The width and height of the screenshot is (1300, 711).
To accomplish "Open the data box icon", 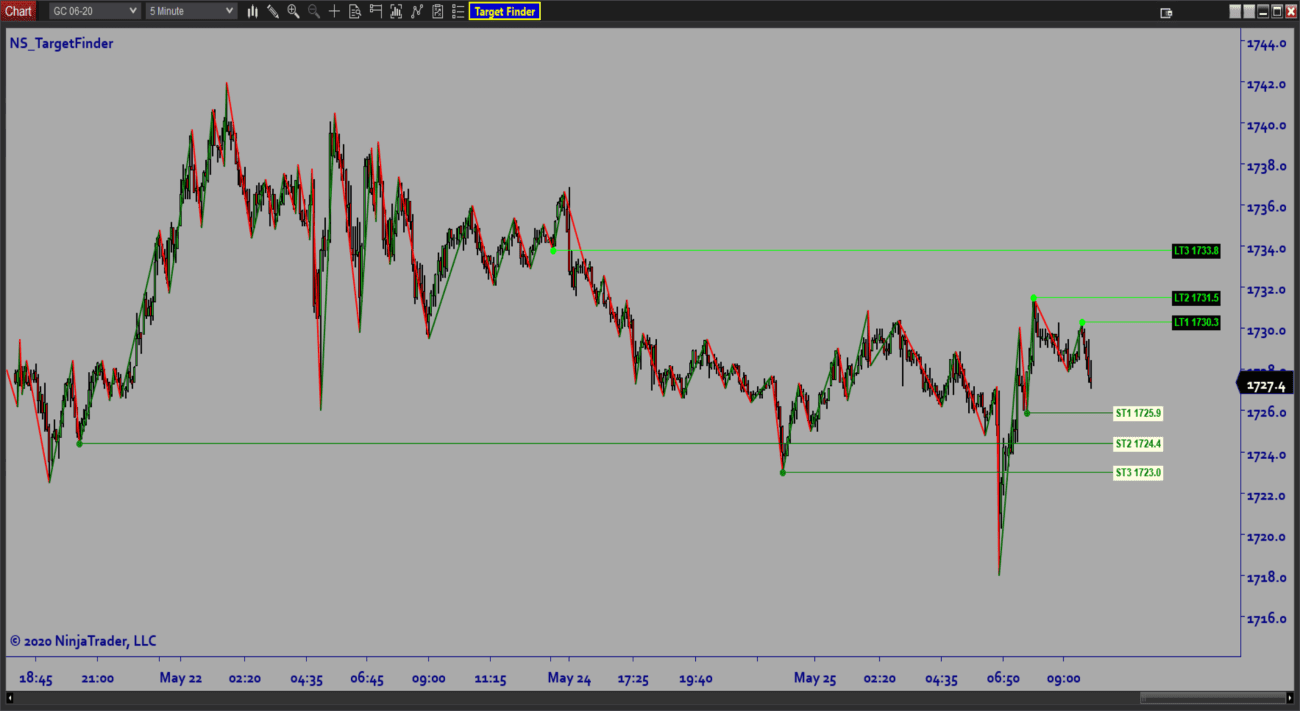I will 355,11.
